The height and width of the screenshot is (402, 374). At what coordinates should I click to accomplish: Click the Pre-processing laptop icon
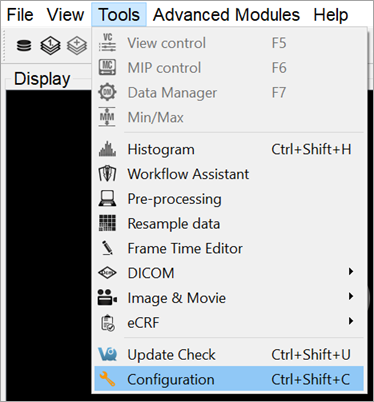107,199
